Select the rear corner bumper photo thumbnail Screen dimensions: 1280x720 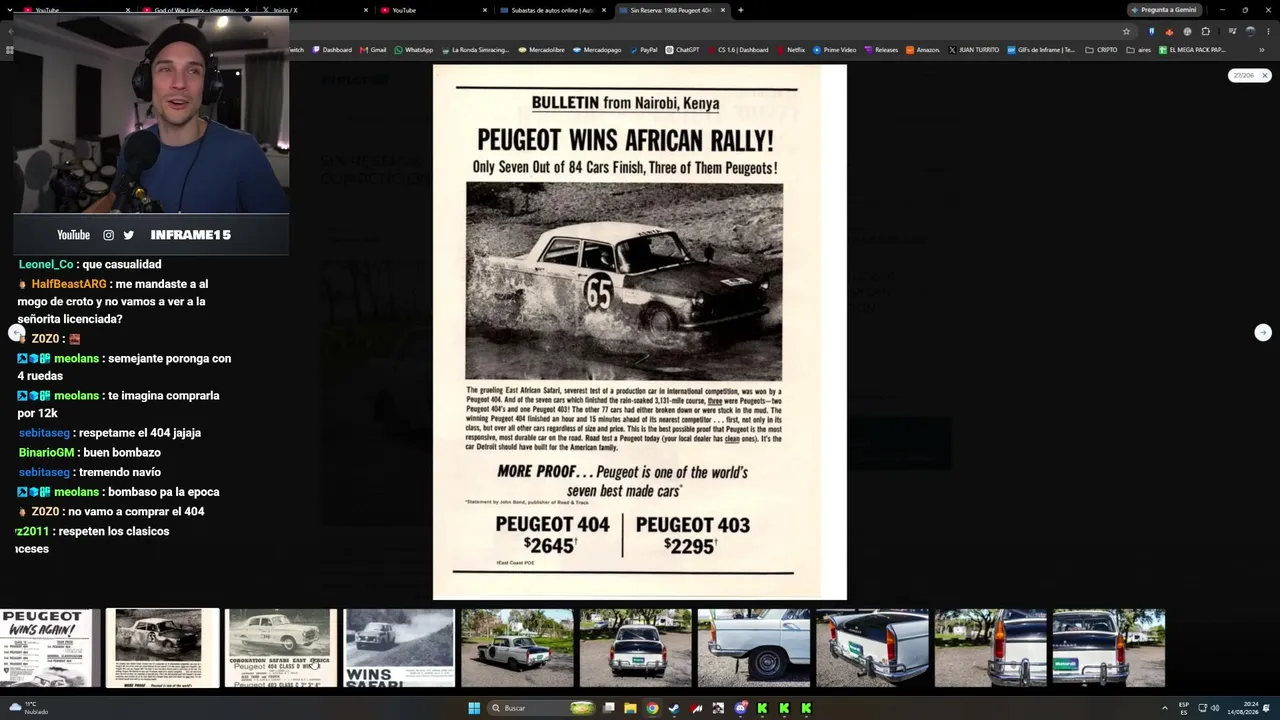click(x=872, y=648)
